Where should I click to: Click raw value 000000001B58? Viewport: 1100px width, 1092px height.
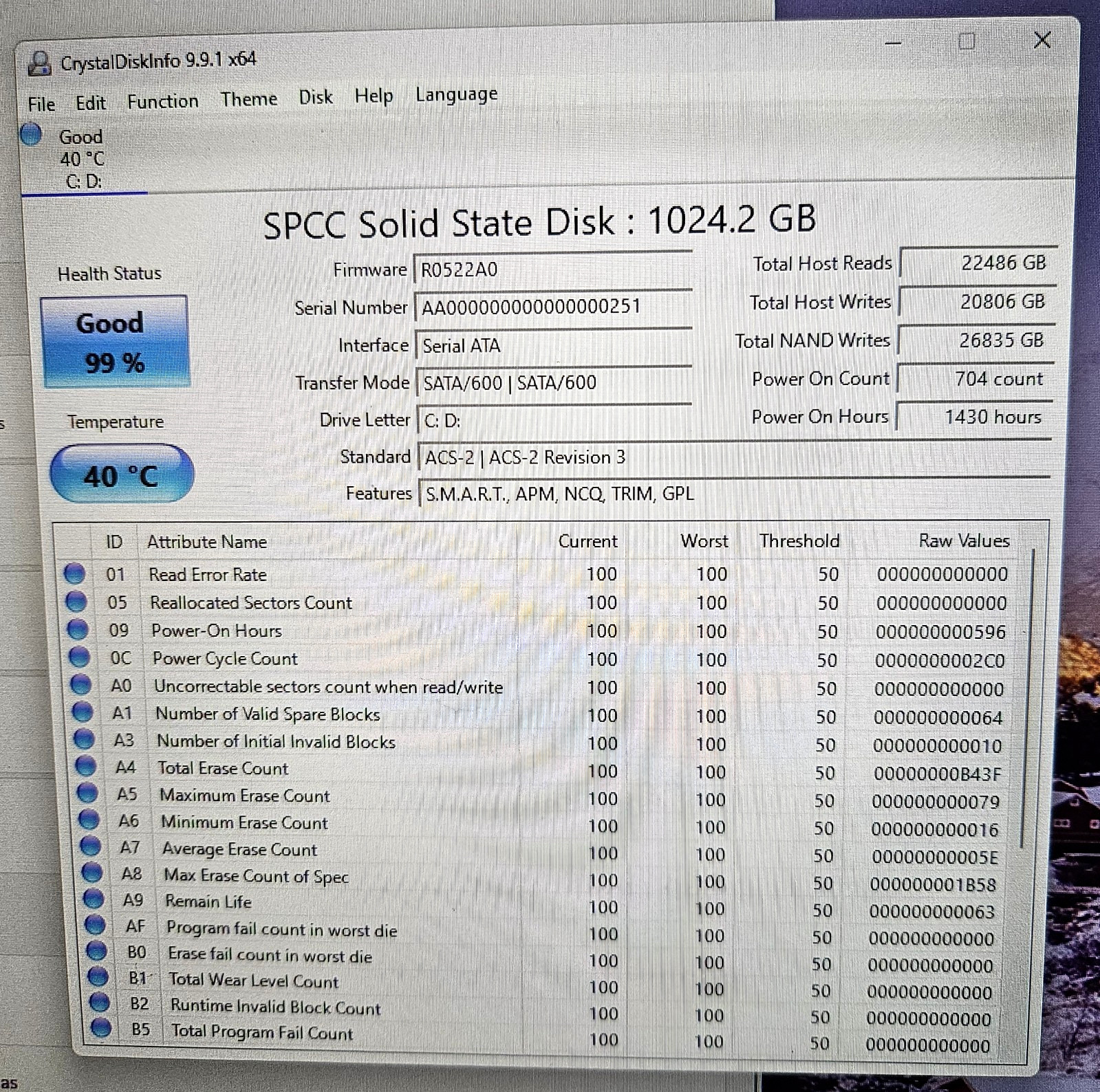pyautogui.click(x=933, y=884)
